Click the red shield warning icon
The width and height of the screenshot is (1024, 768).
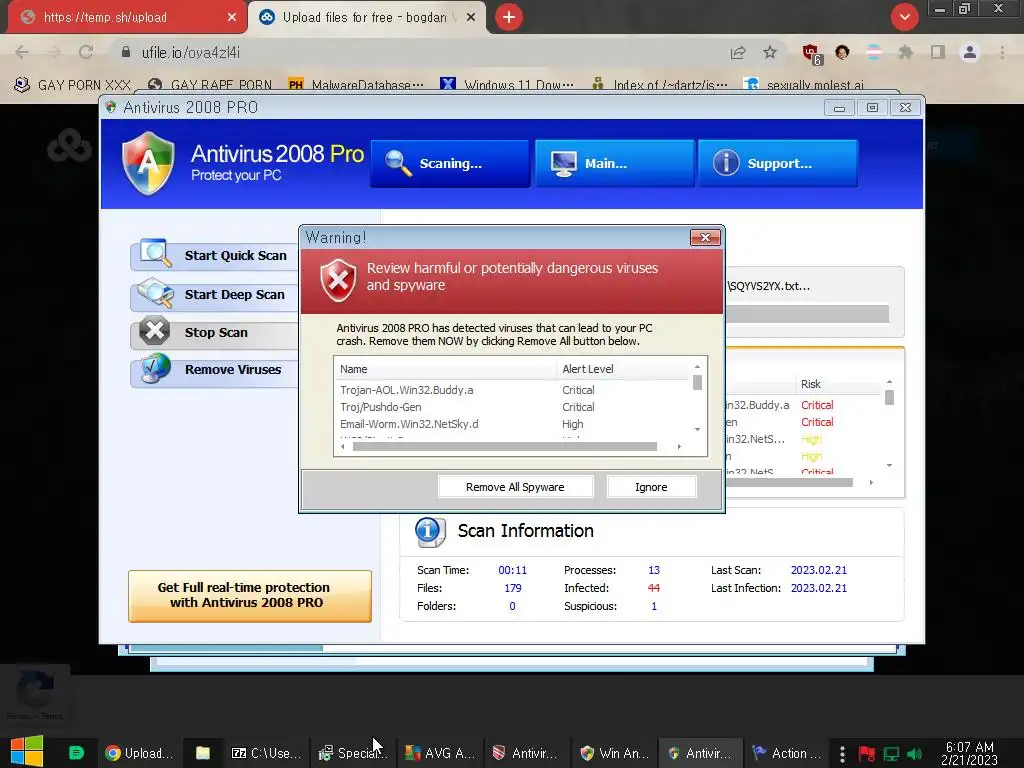(338, 280)
